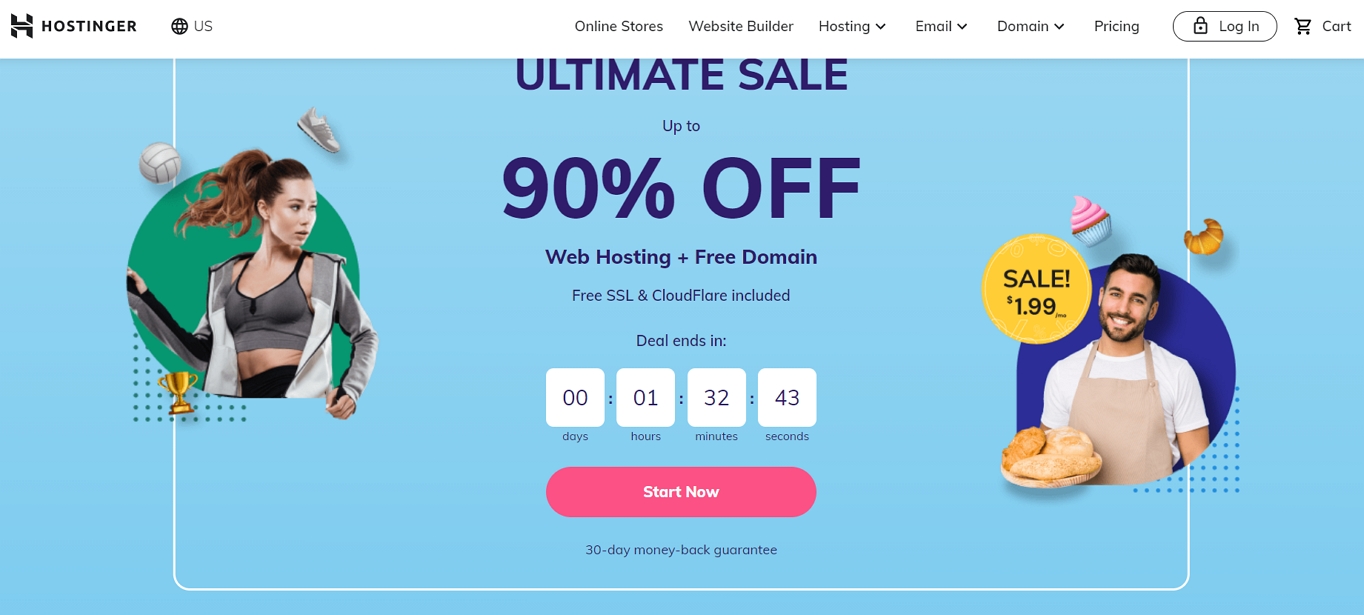This screenshot has width=1364, height=615.
Task: Click the Hostinger logo icon
Action: (22, 26)
